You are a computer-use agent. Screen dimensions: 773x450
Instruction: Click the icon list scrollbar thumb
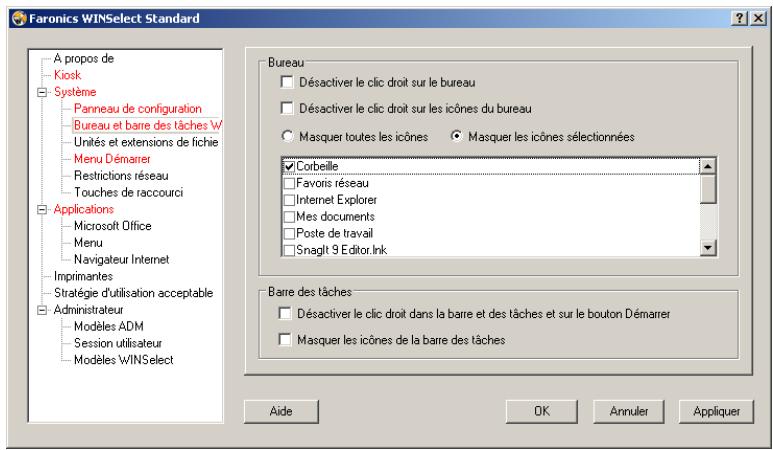(x=708, y=188)
